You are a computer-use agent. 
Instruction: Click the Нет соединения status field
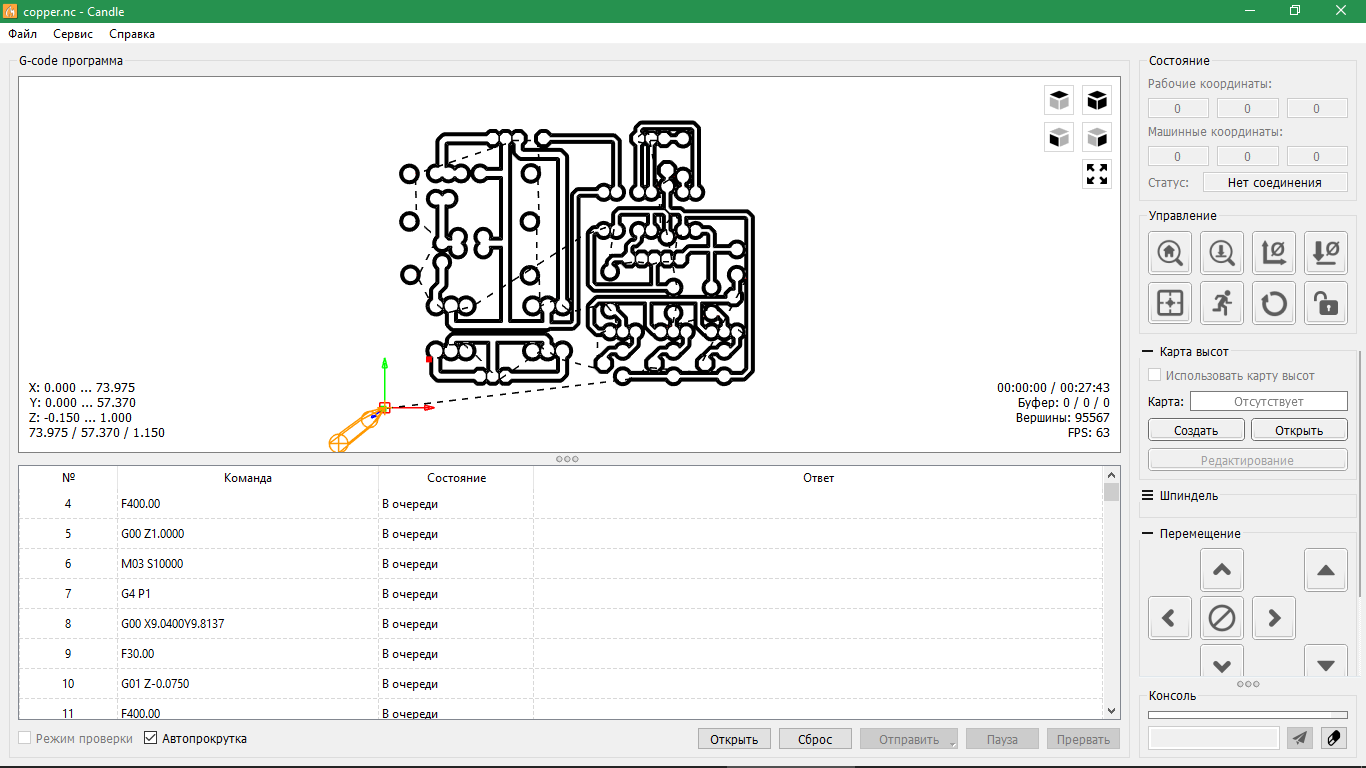tap(1275, 183)
